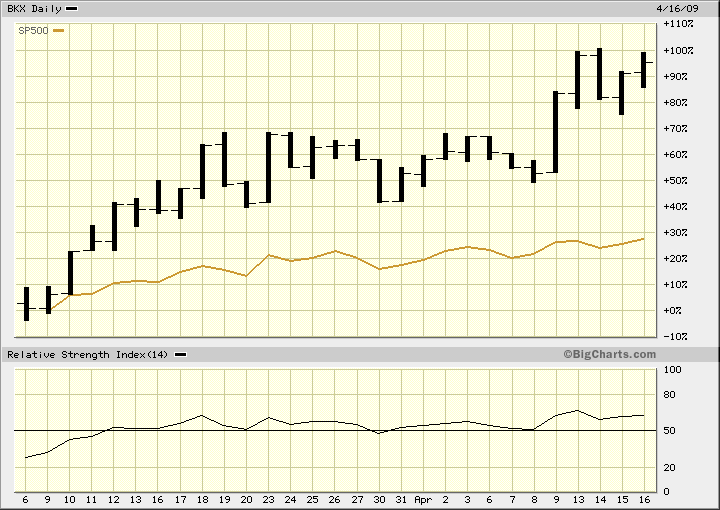Click the date label 10 on axis
The width and height of the screenshot is (720, 510).
click(70, 499)
